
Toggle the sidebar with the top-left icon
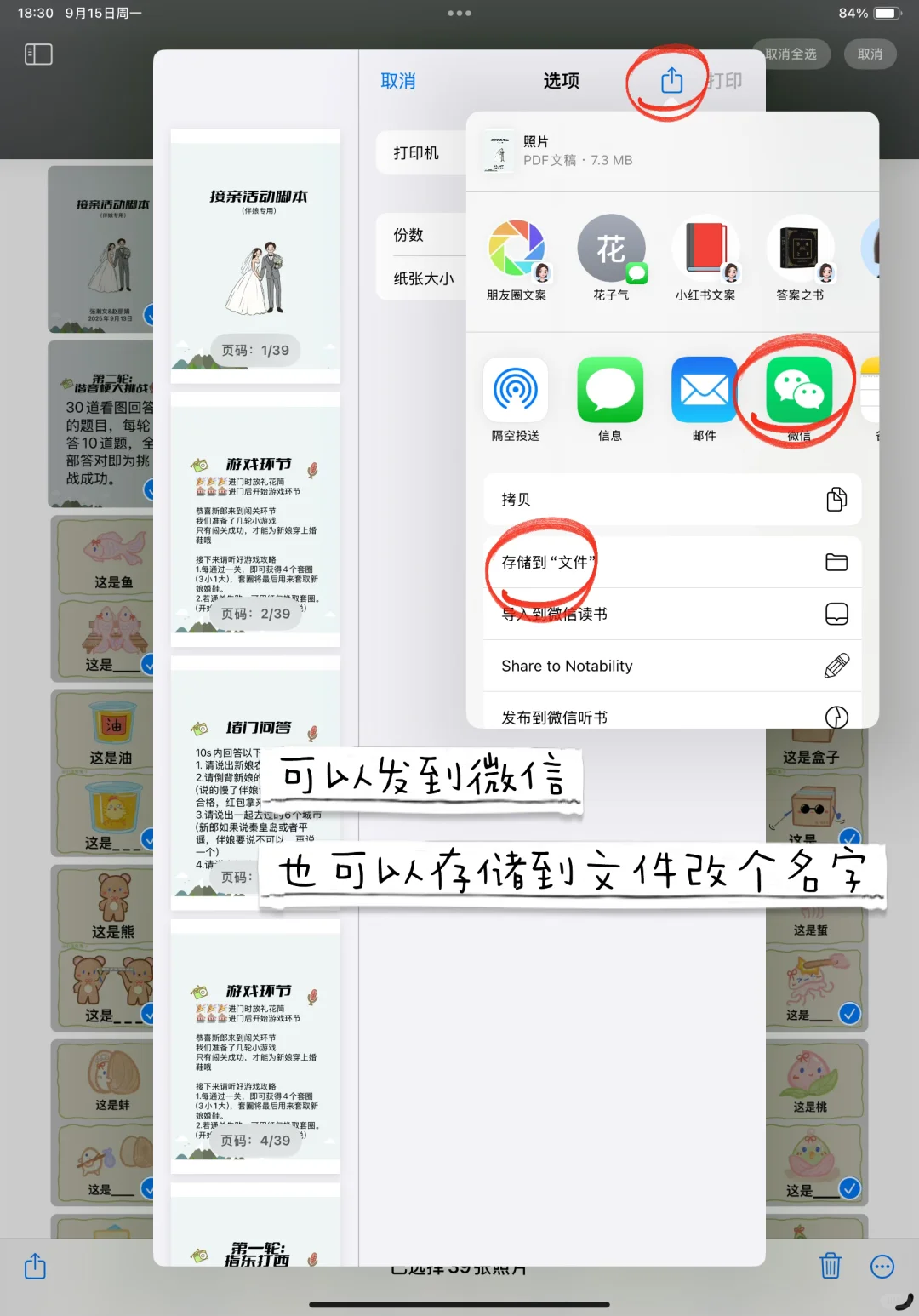[x=37, y=54]
